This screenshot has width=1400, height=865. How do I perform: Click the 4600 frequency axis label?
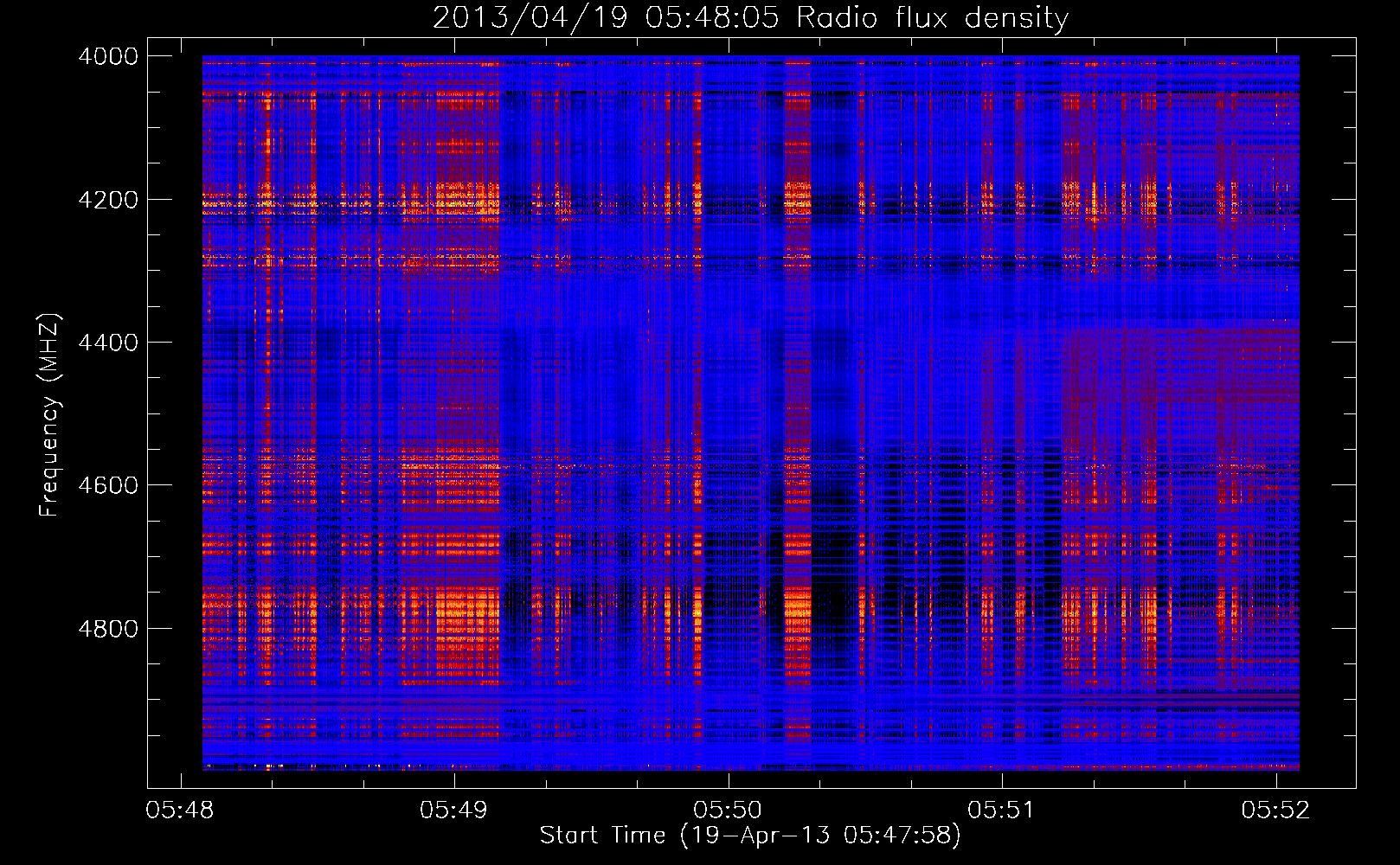click(x=108, y=485)
